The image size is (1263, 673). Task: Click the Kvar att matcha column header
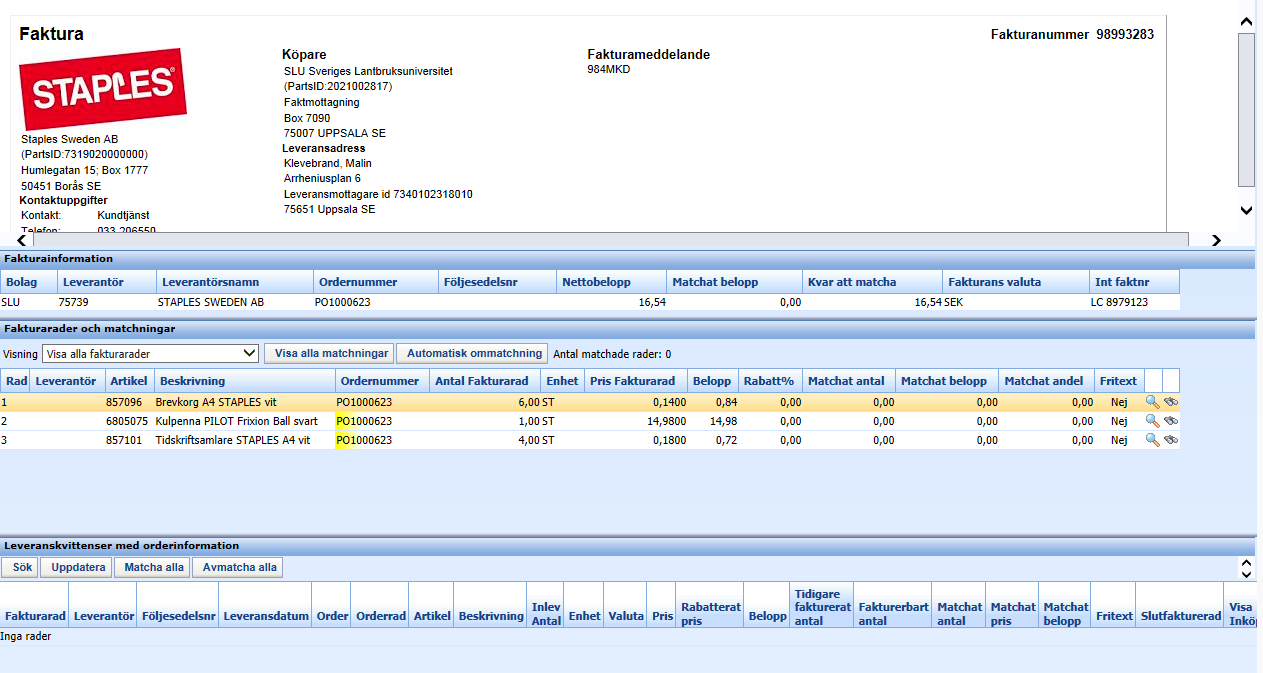872,282
